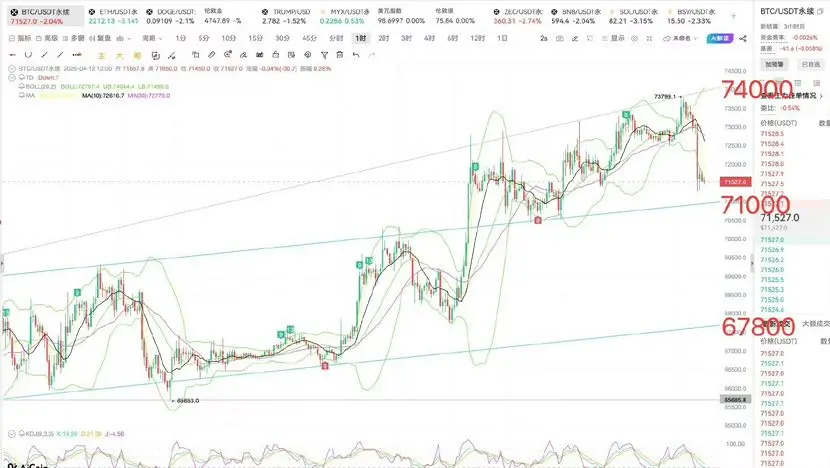
Task: Add a new symbol tab with plus
Action: pos(733,16)
